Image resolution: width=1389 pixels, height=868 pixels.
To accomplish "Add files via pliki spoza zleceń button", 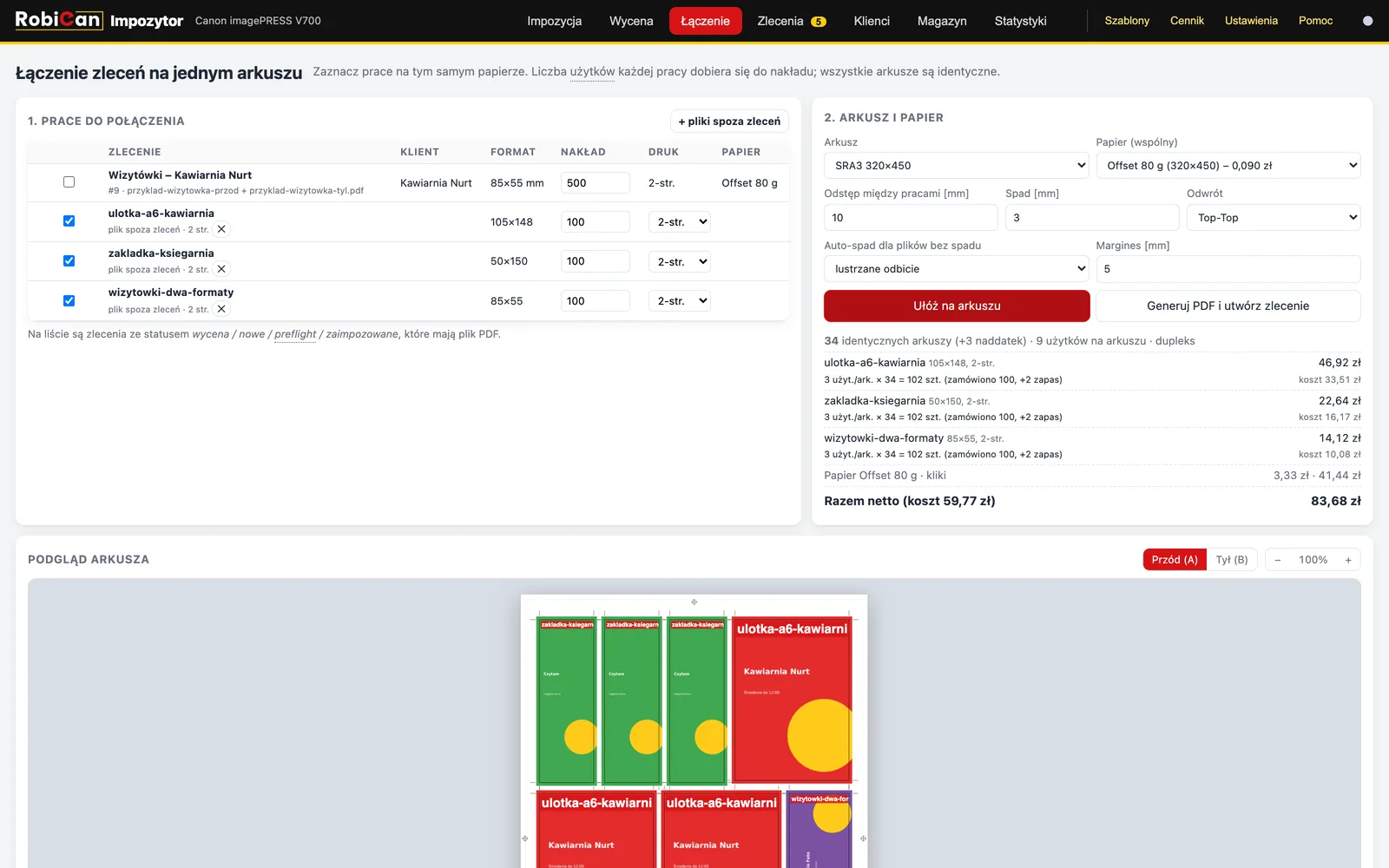I will tap(729, 122).
